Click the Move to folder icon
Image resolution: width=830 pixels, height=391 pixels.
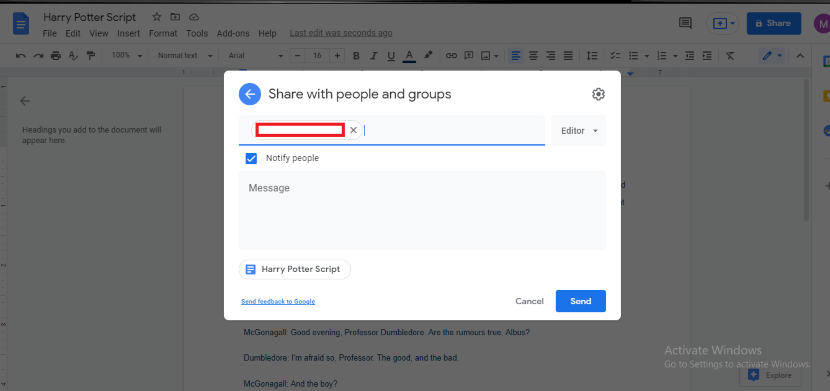[175, 17]
